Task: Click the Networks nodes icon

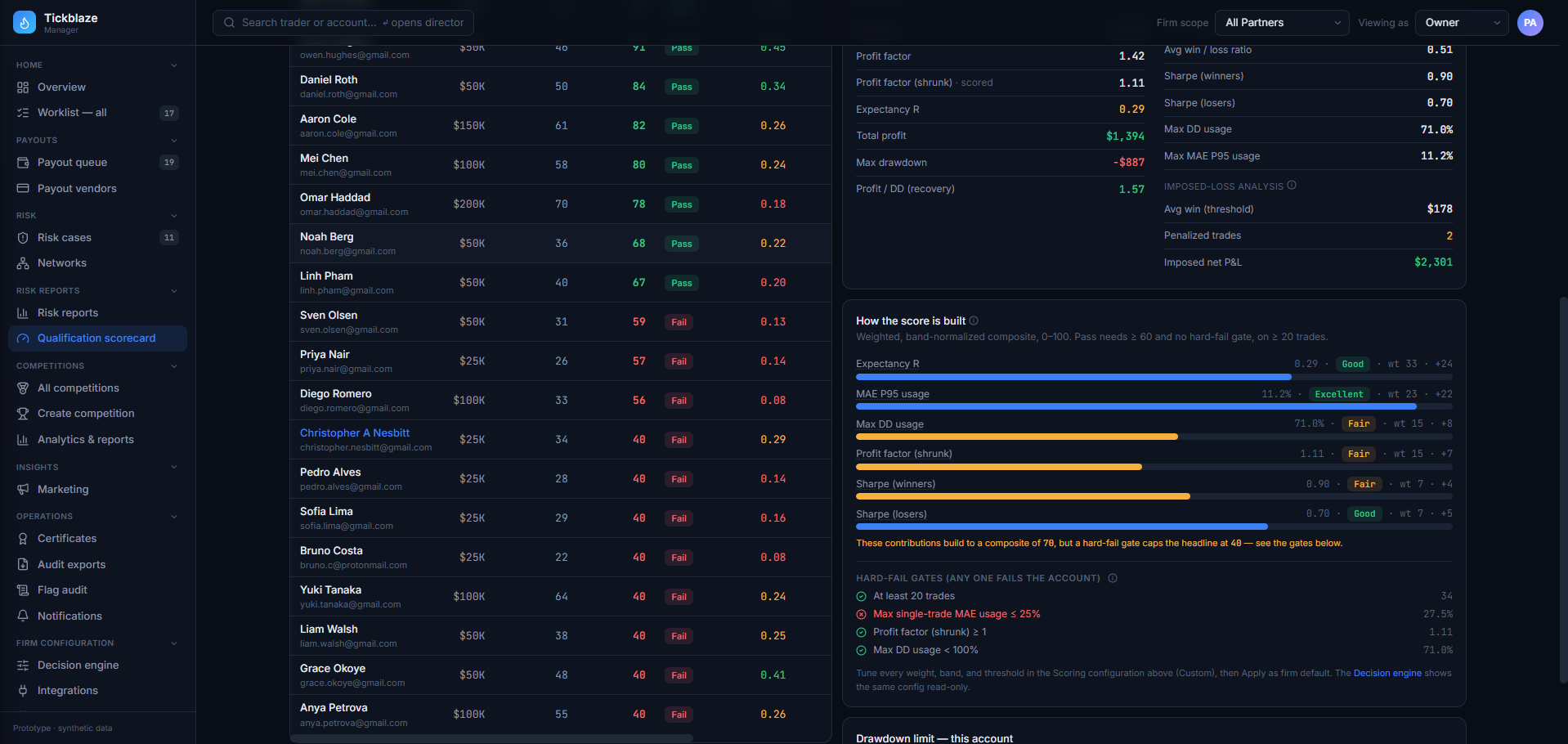Action: pyautogui.click(x=23, y=263)
